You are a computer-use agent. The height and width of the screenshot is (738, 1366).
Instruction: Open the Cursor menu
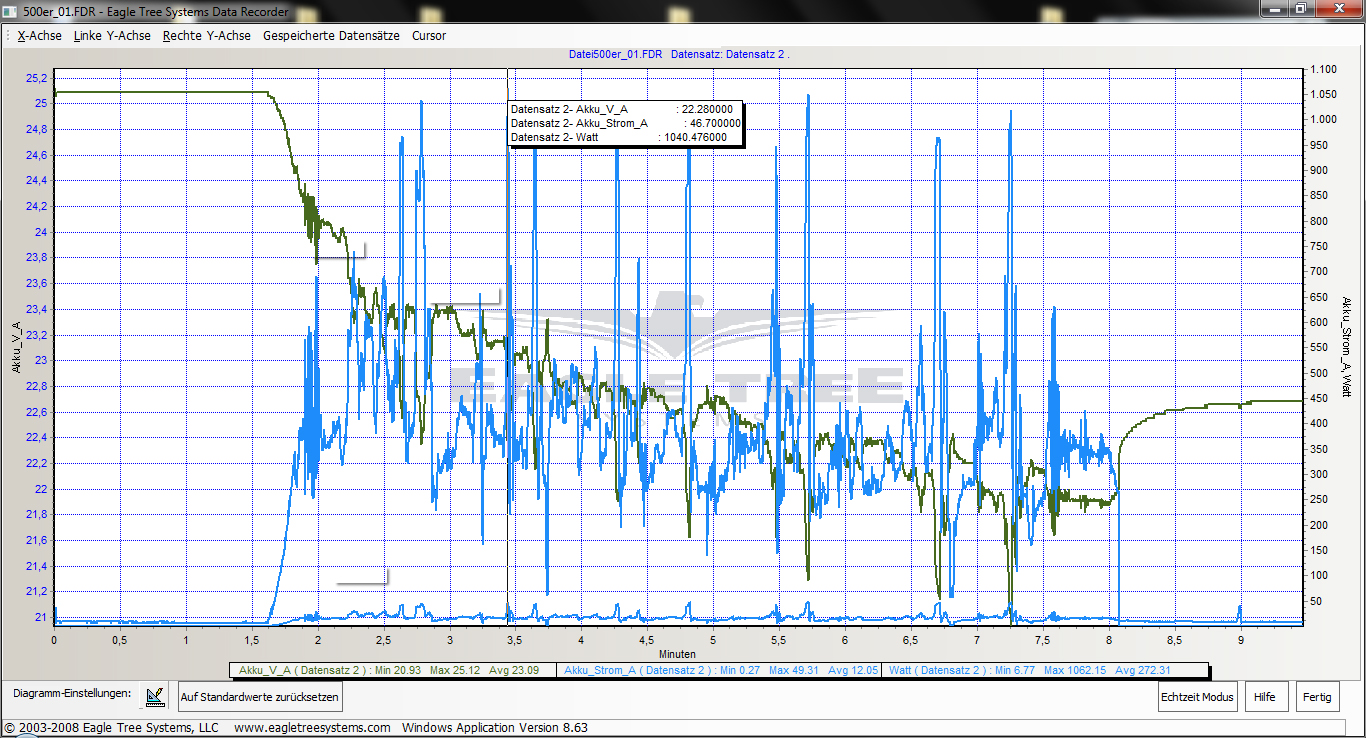point(429,35)
